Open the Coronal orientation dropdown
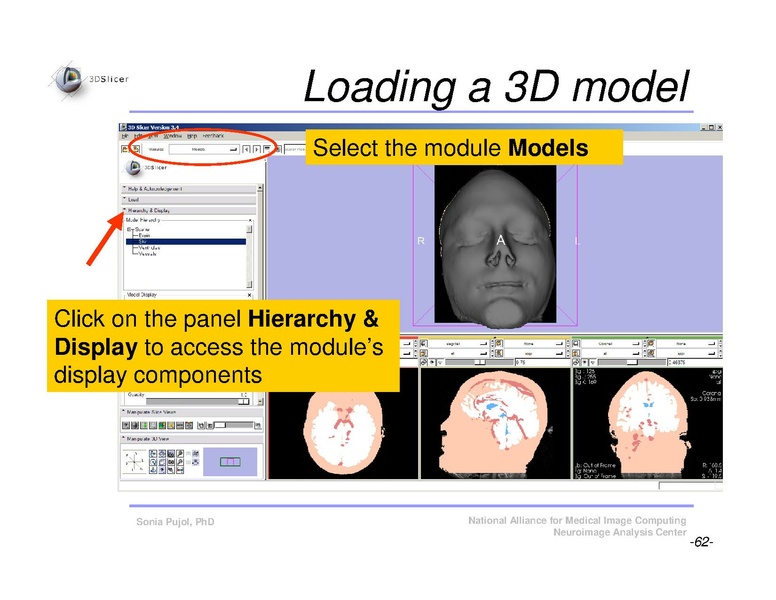This screenshot has width=776, height=600. (x=611, y=344)
